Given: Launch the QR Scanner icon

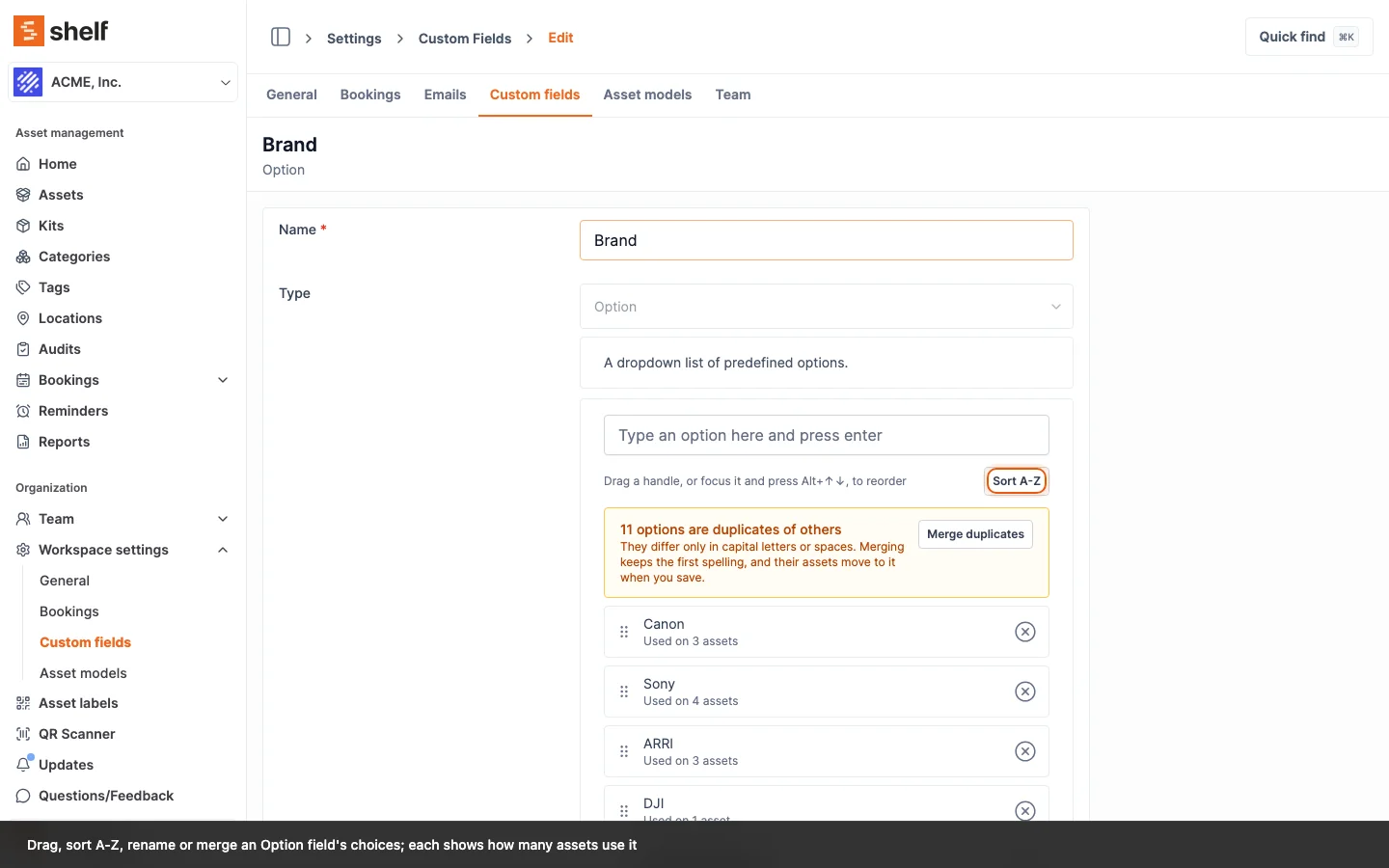Looking at the screenshot, I should click(x=23, y=734).
